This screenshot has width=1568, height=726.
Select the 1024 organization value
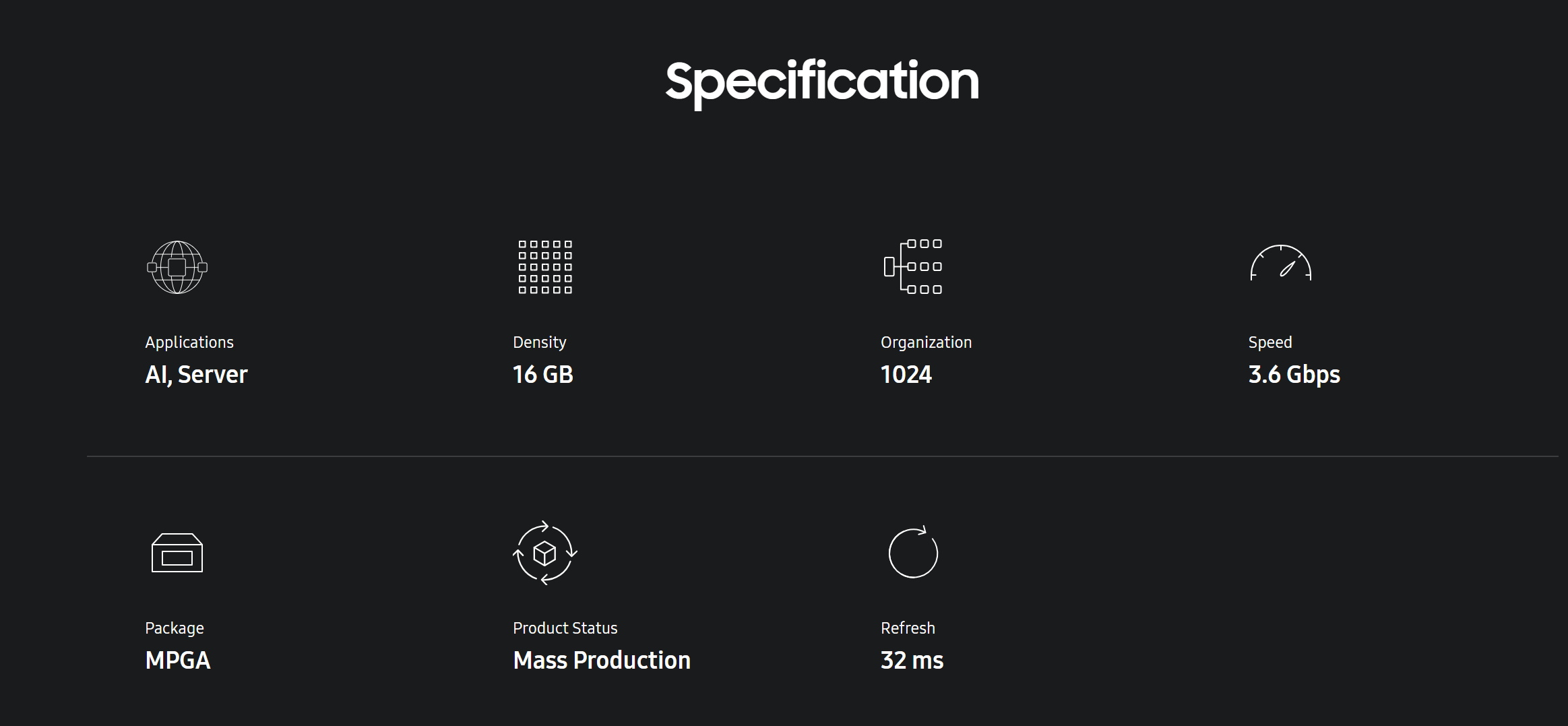[x=906, y=375]
